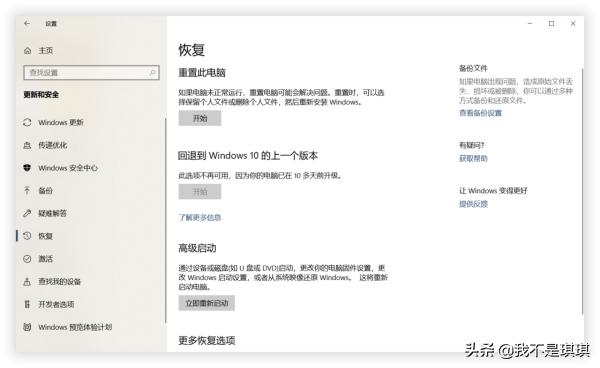Focus the 查找设置 search field
The height and width of the screenshot is (368, 600).
pos(91,72)
